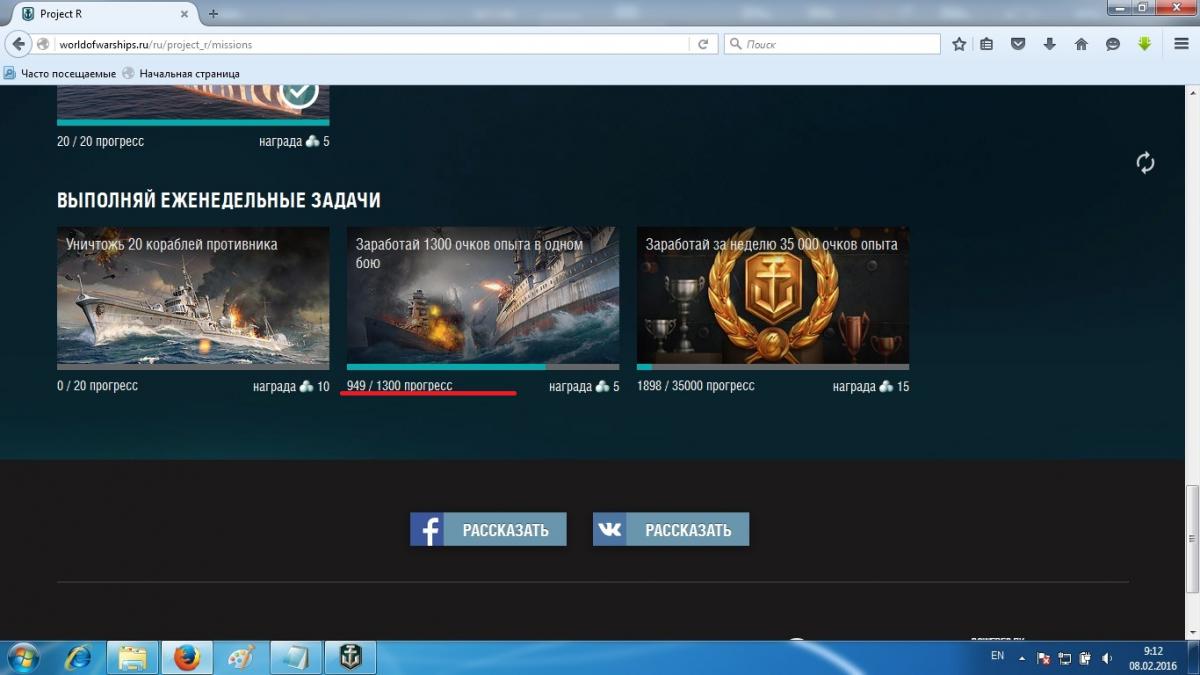Click the 'Поиск' search box
This screenshot has width=1200, height=675.
[x=832, y=44]
